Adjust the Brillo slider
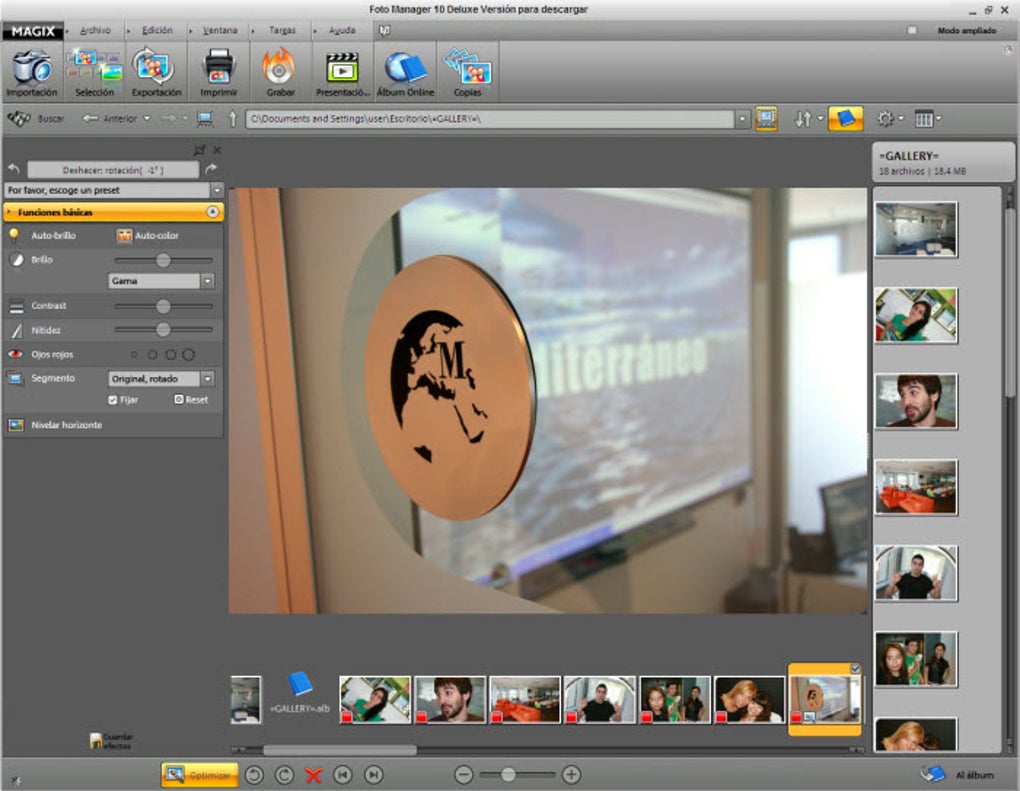 pos(163,260)
